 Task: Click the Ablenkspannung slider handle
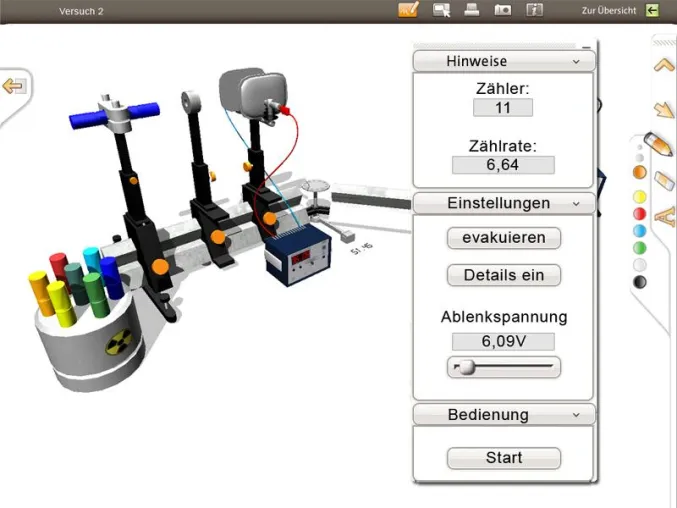click(x=466, y=367)
